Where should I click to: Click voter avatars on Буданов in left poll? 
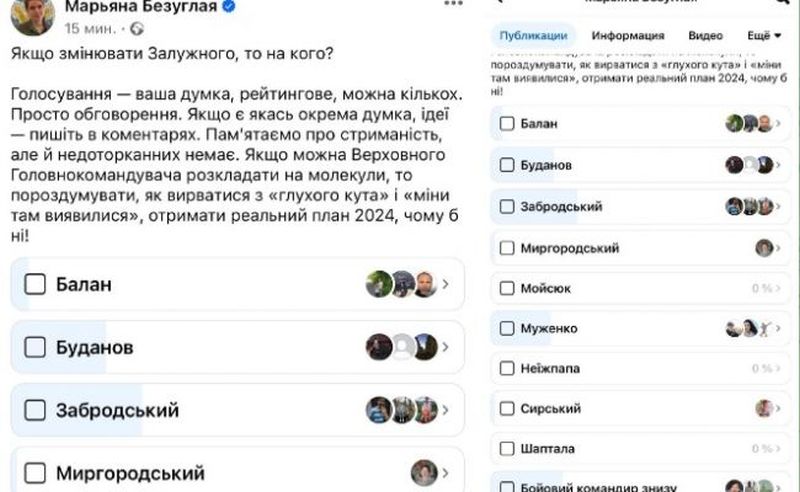click(x=401, y=348)
